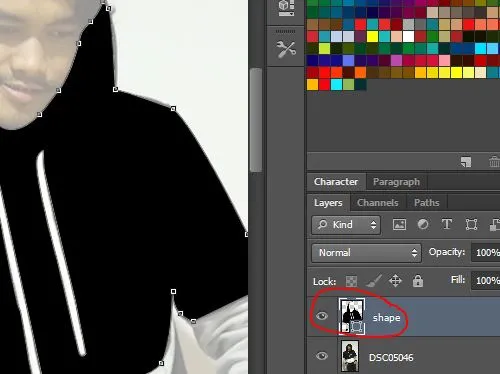Click the shape layer name

[386, 318]
